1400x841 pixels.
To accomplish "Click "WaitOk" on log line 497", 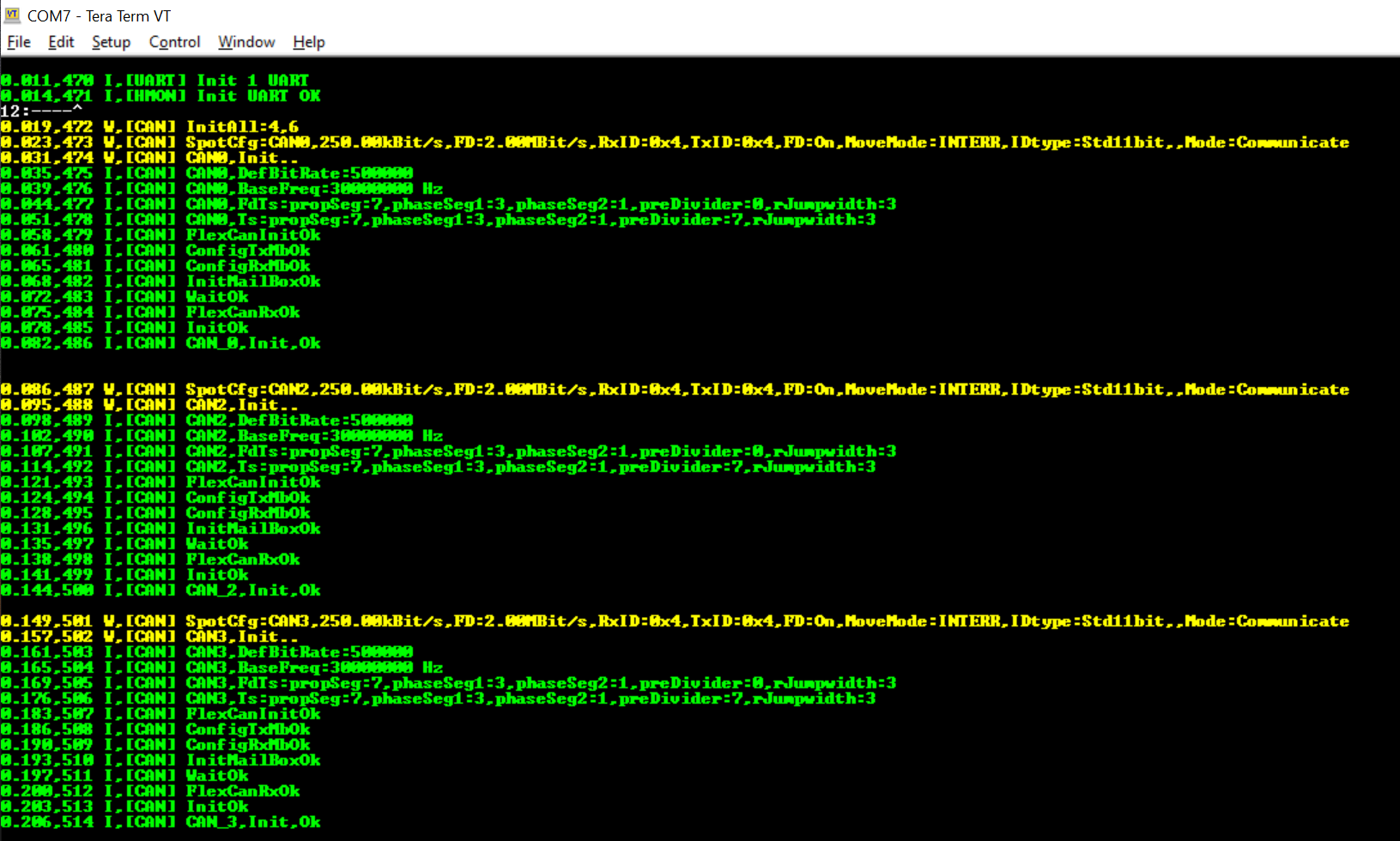I will tap(217, 543).
